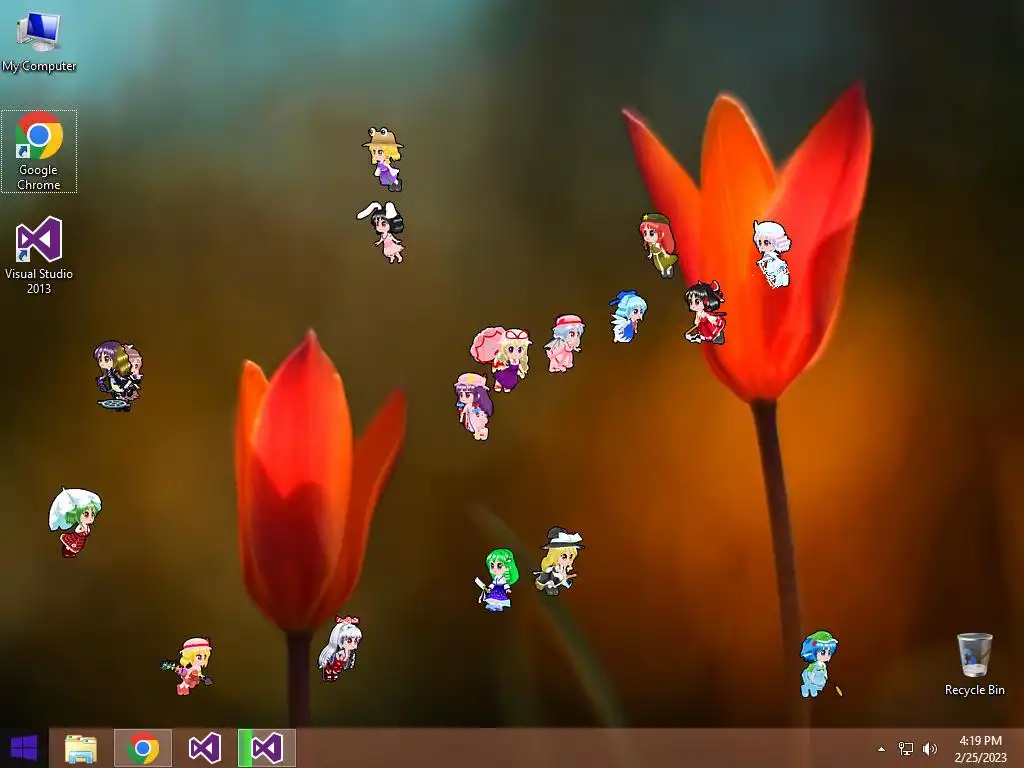Open File Explorer from the taskbar
The image size is (1024, 768).
coord(81,748)
